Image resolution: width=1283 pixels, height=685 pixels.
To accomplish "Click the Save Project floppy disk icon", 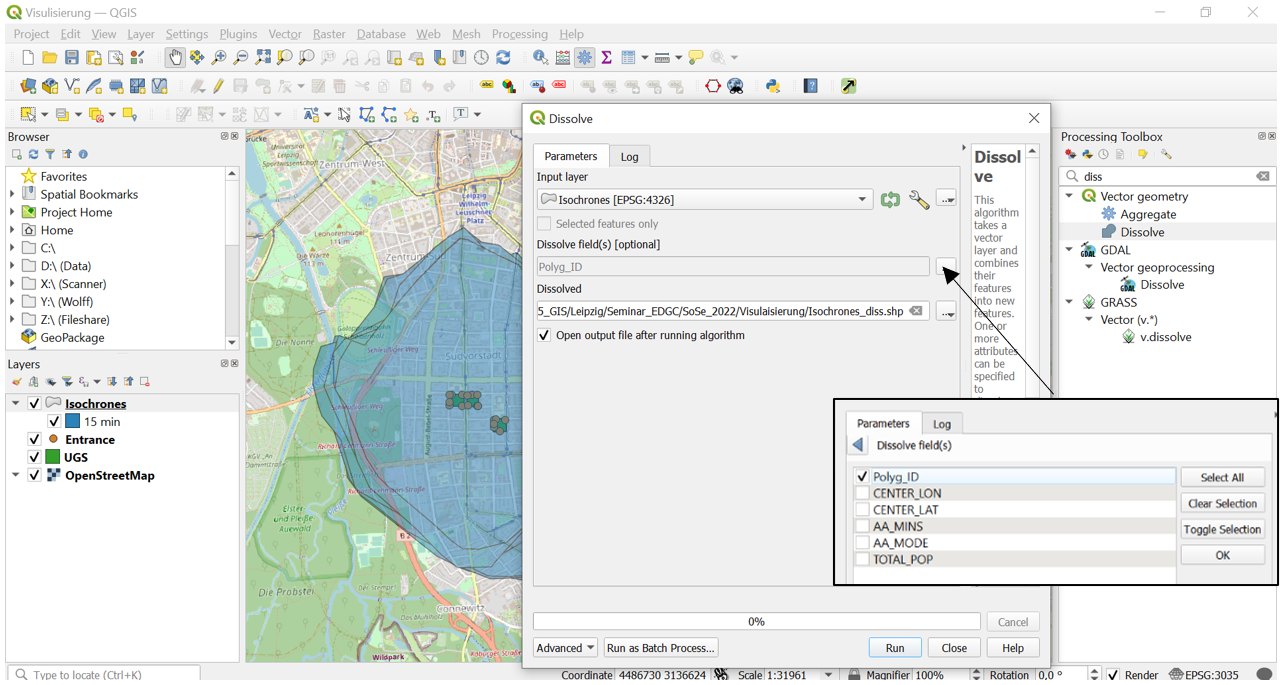I will pos(72,58).
